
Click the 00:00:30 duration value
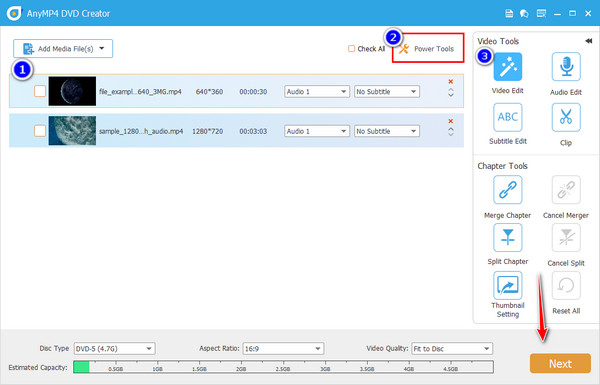[253, 92]
